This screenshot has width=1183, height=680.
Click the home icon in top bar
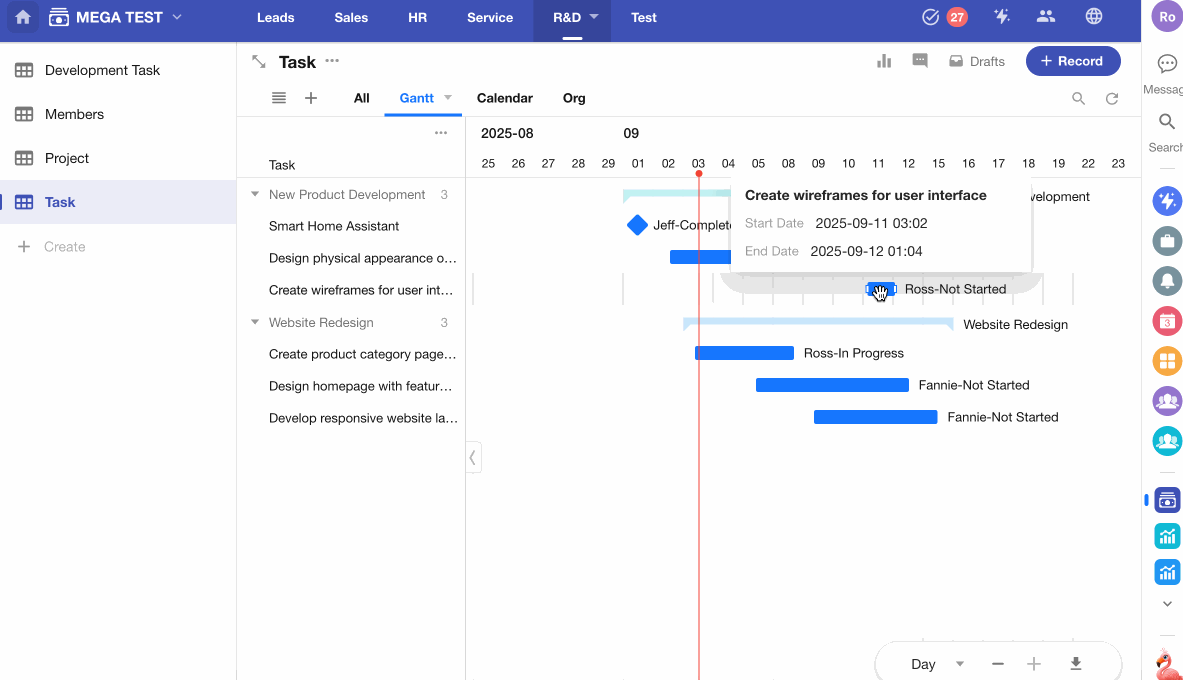point(23,17)
